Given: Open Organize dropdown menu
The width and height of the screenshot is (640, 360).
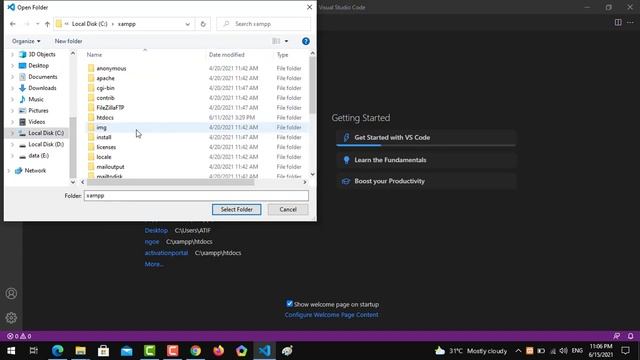Looking at the screenshot, I should (x=26, y=41).
